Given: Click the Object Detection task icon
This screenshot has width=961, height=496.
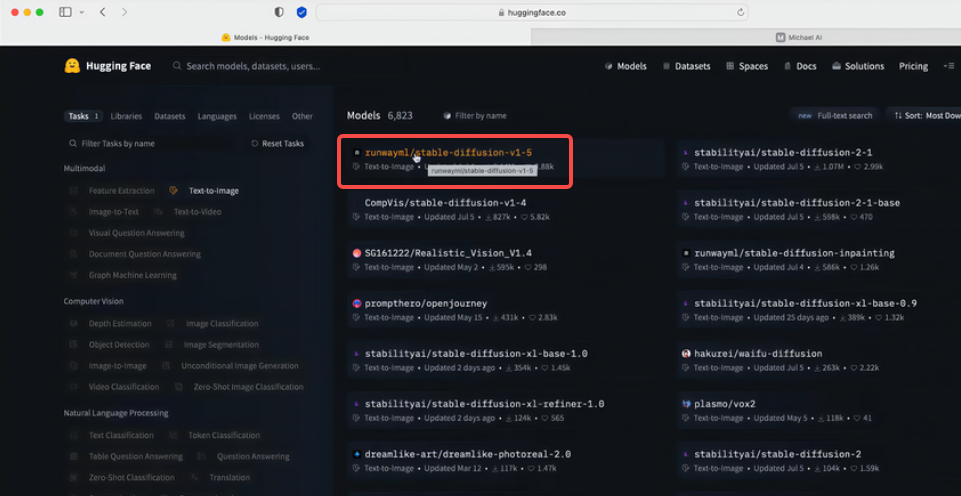Looking at the screenshot, I should 74,345.
